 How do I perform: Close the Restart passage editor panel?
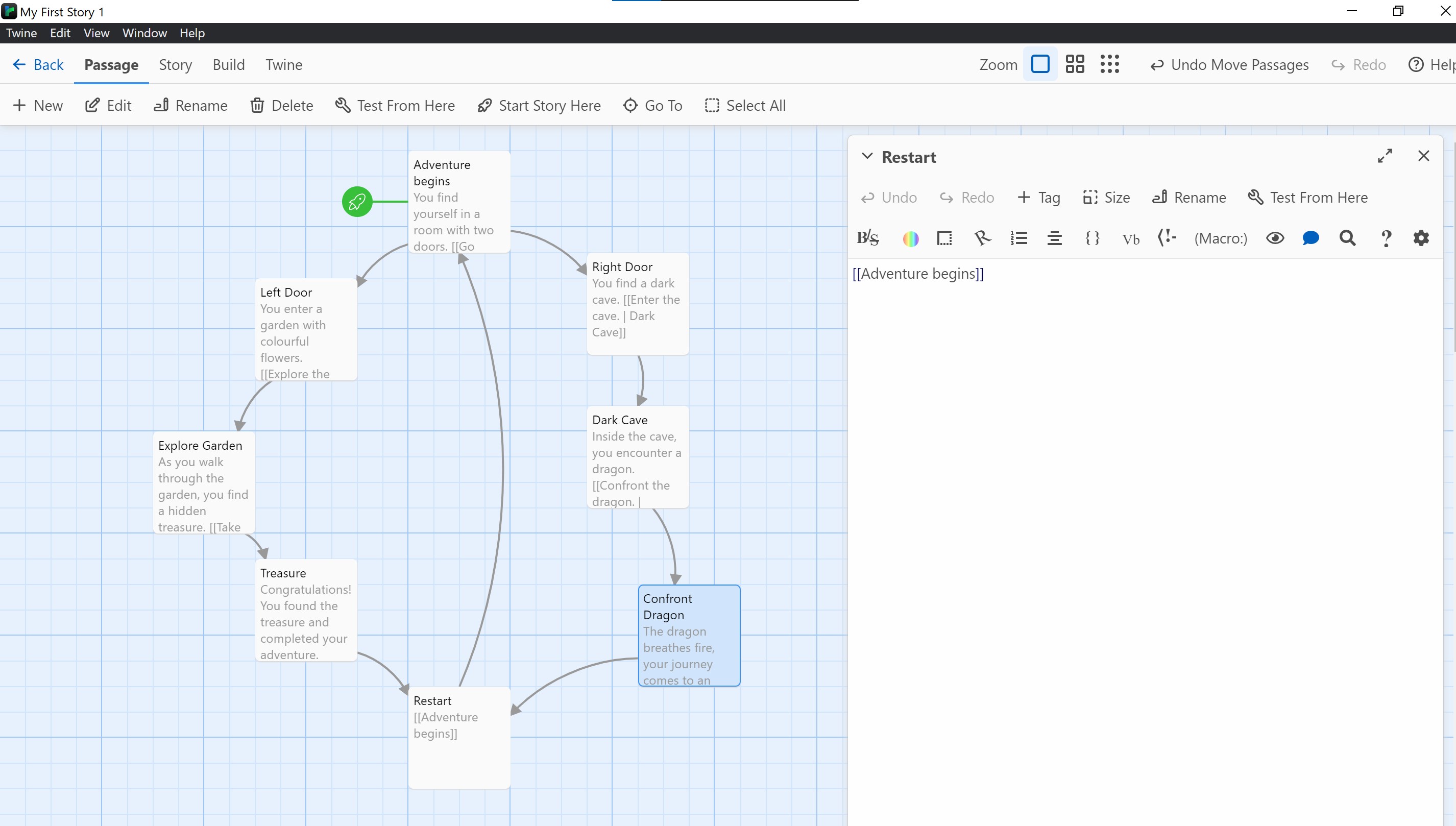(1424, 156)
